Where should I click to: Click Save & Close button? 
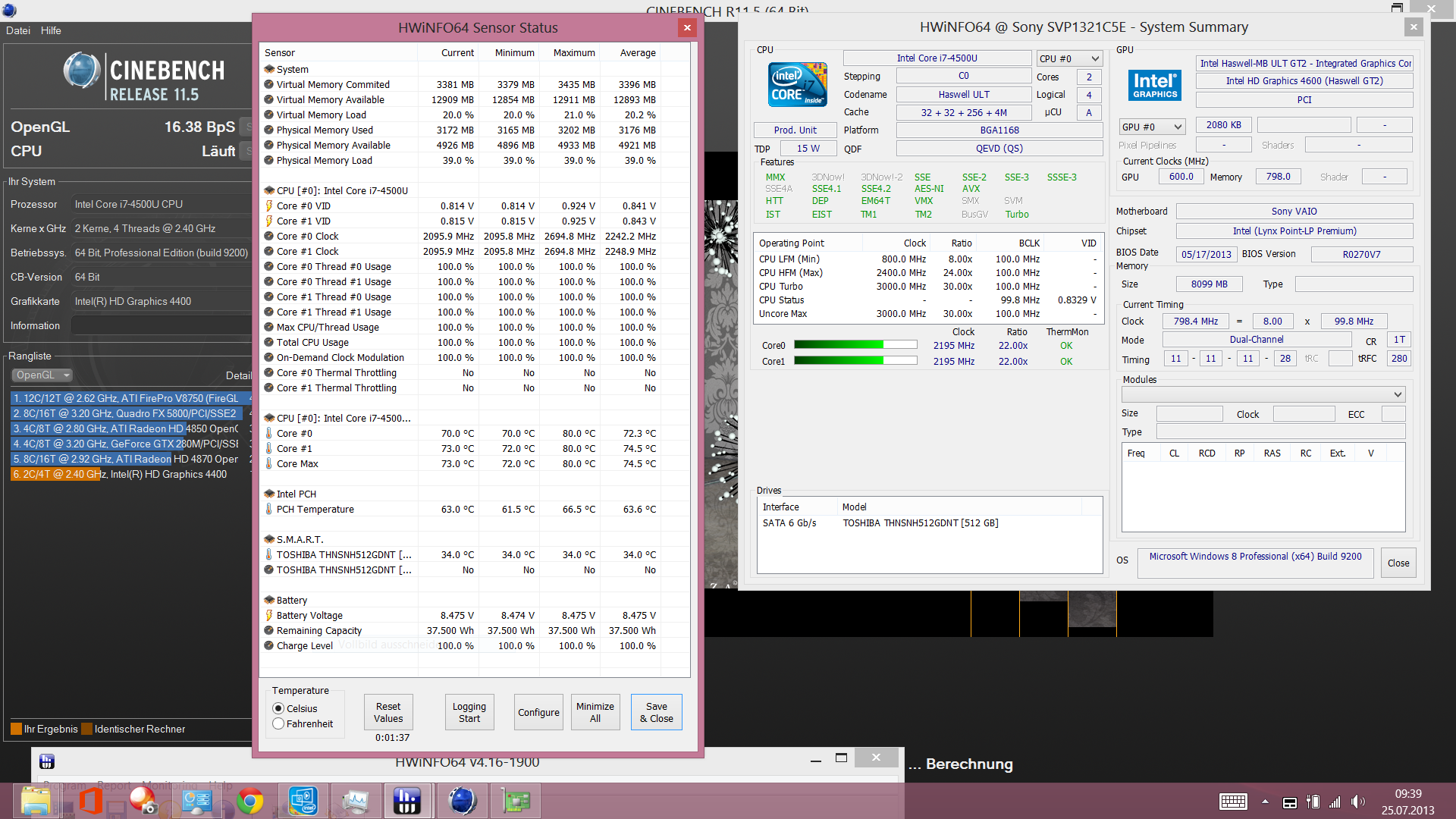(656, 712)
